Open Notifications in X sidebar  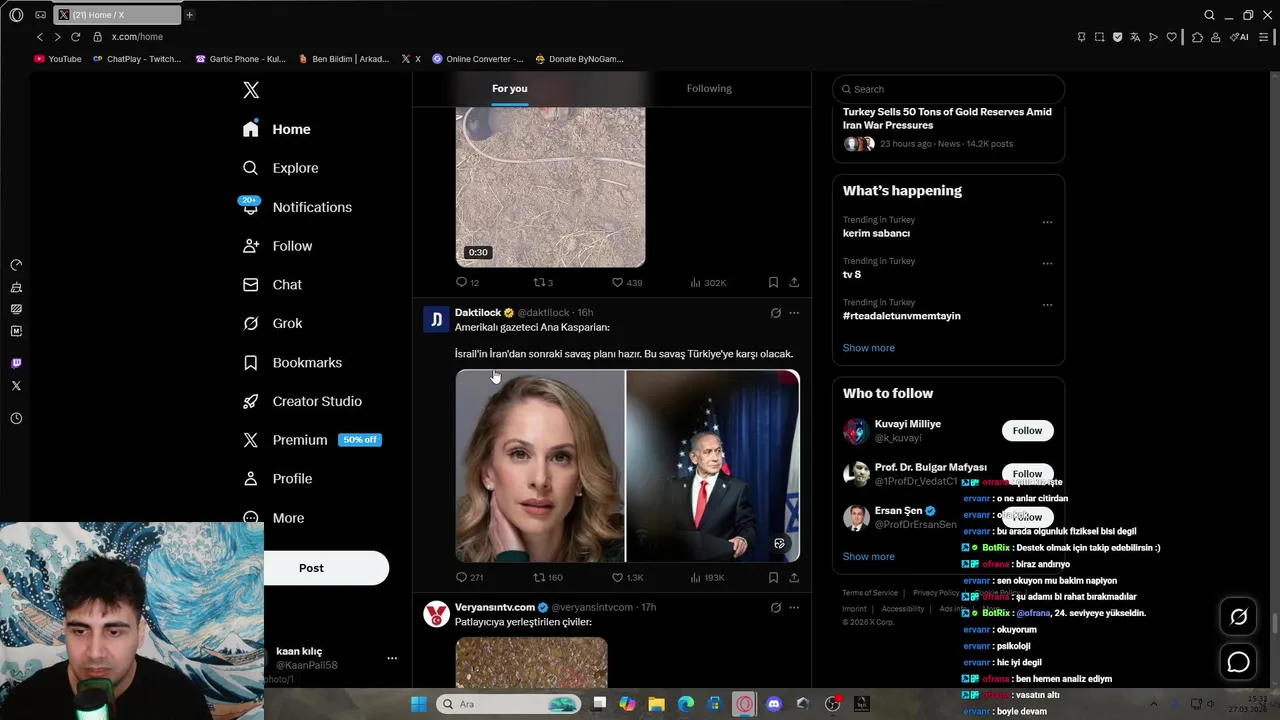(x=297, y=207)
